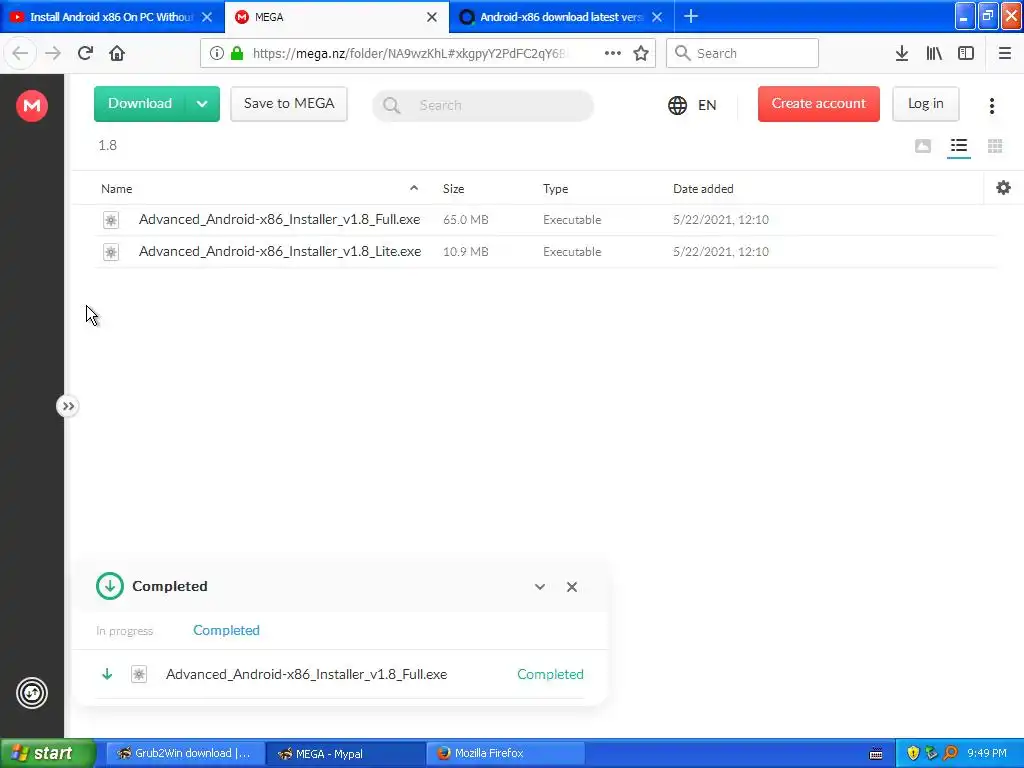1024x768 pixels.
Task: Open page actions three-dot menu
Action: point(613,53)
